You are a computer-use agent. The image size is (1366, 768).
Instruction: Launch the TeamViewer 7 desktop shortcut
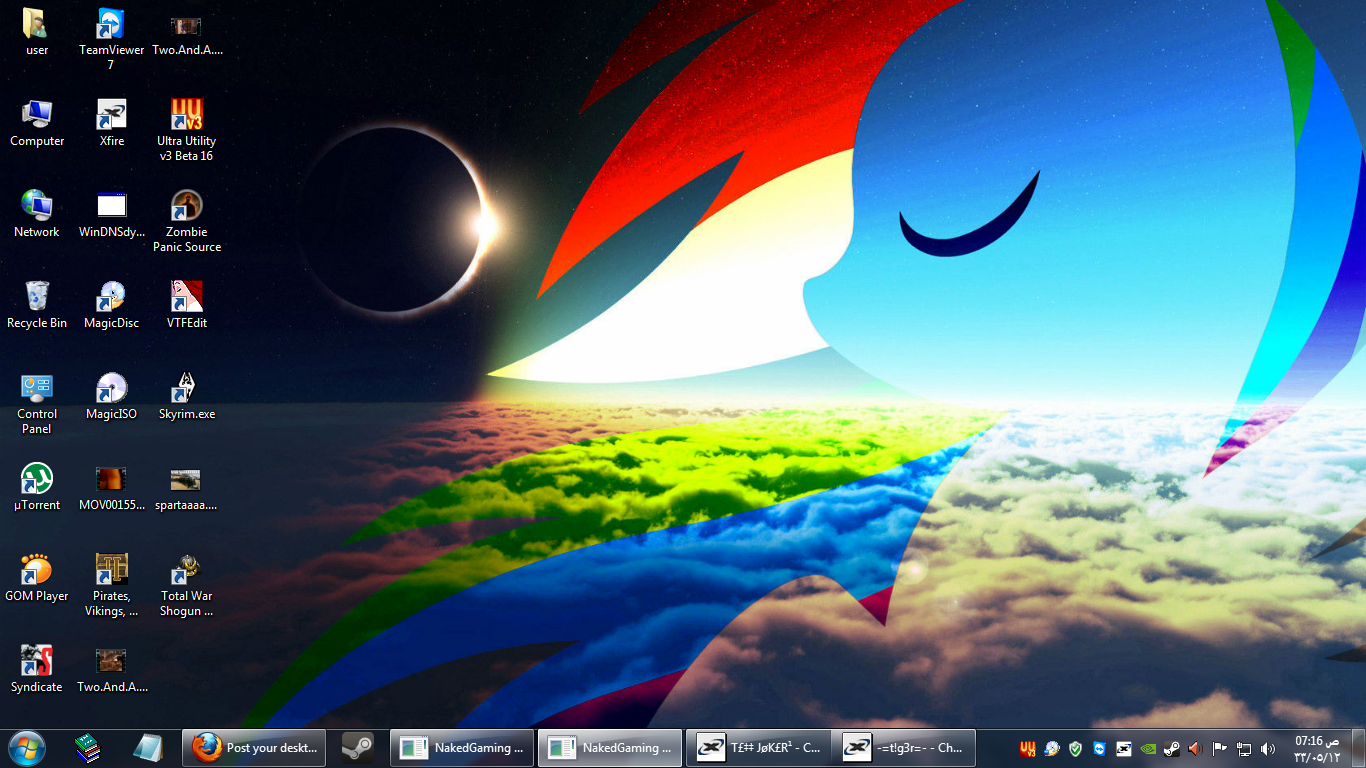coord(111,39)
